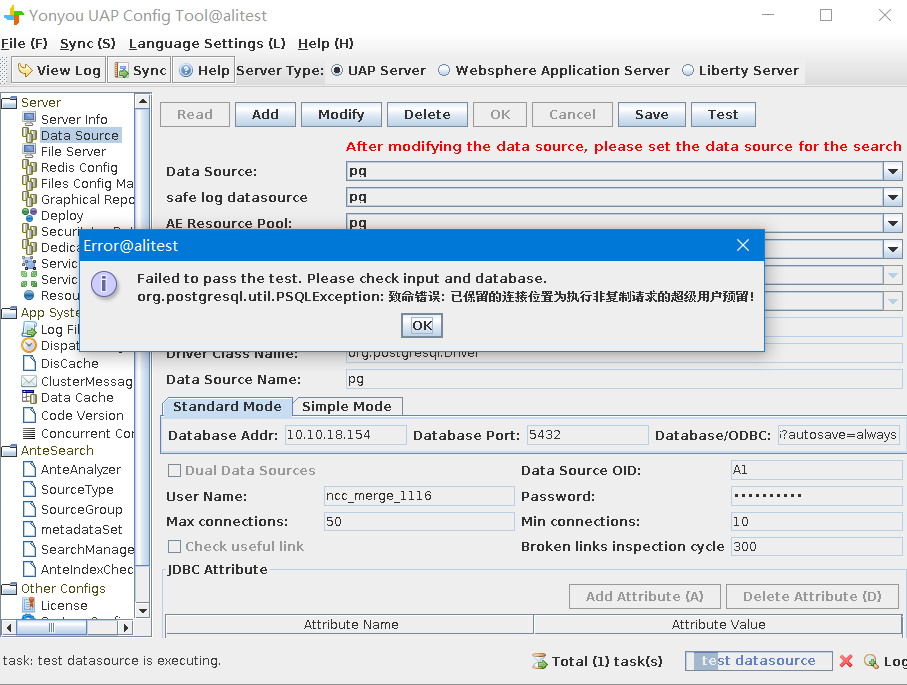Collapse the Other Configs tree folder

click(9, 589)
